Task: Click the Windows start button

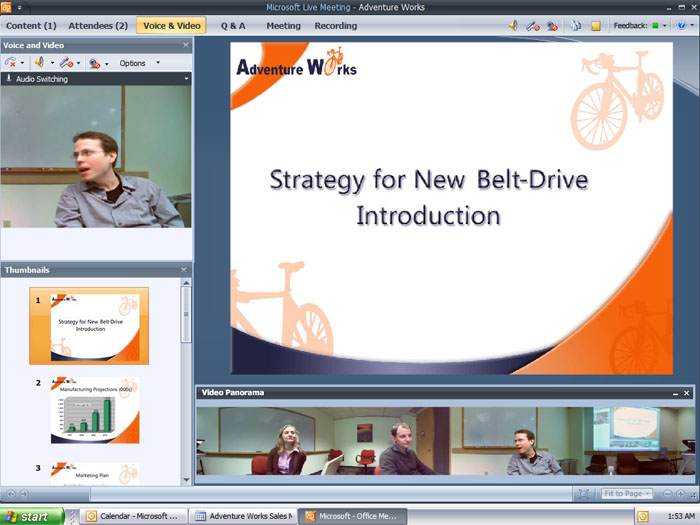Action: pos(32,517)
